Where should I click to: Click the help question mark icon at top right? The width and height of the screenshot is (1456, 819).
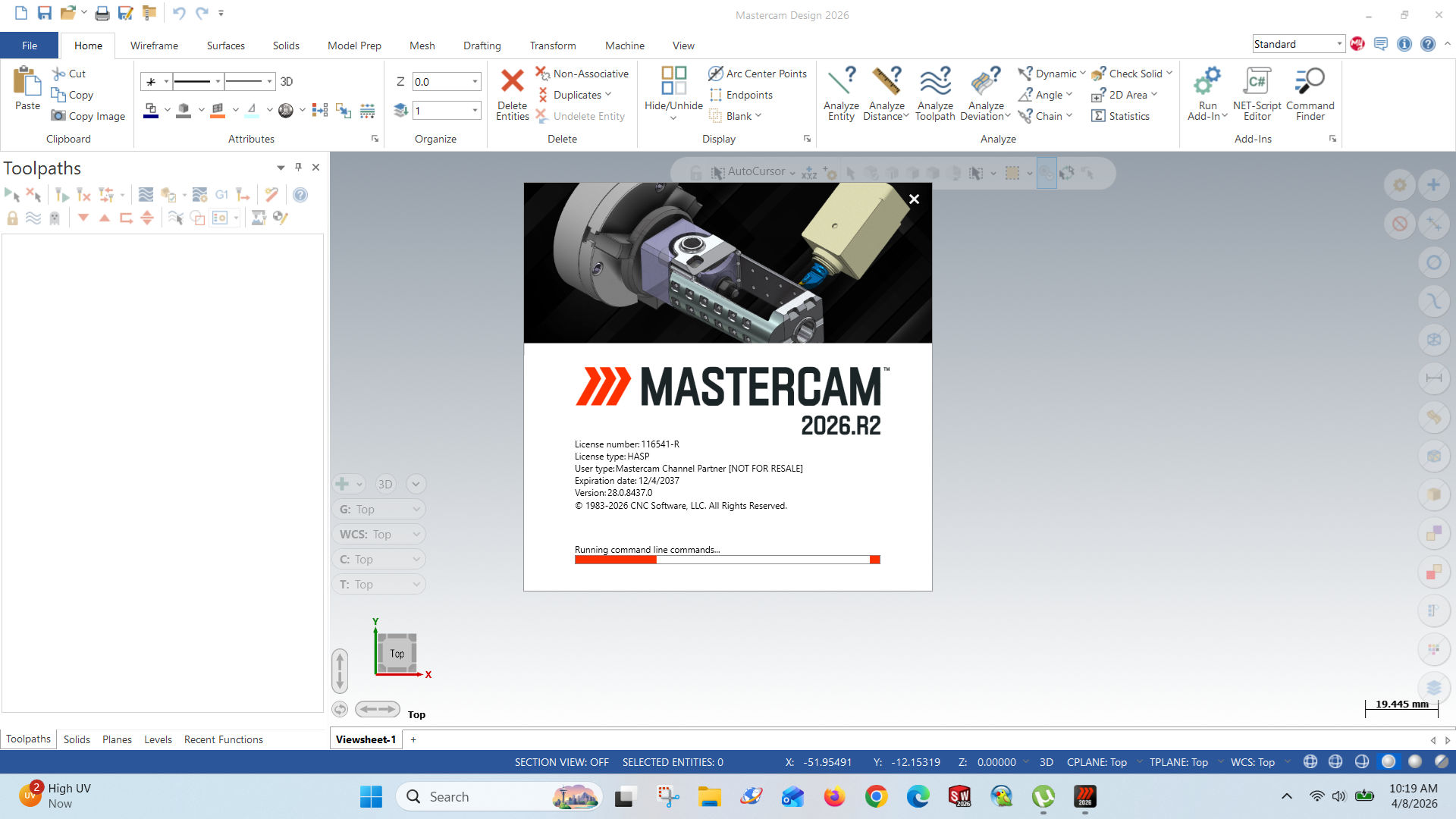(1428, 44)
